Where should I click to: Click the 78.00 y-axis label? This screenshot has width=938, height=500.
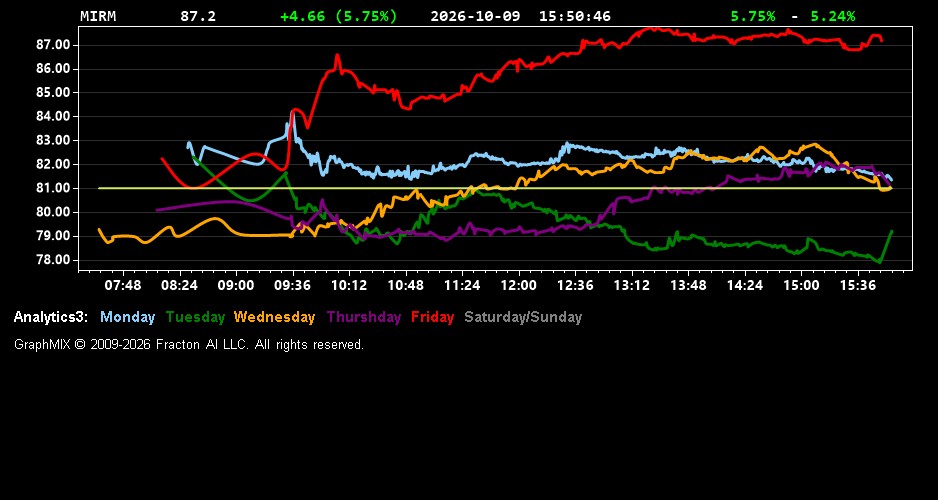pos(54,260)
